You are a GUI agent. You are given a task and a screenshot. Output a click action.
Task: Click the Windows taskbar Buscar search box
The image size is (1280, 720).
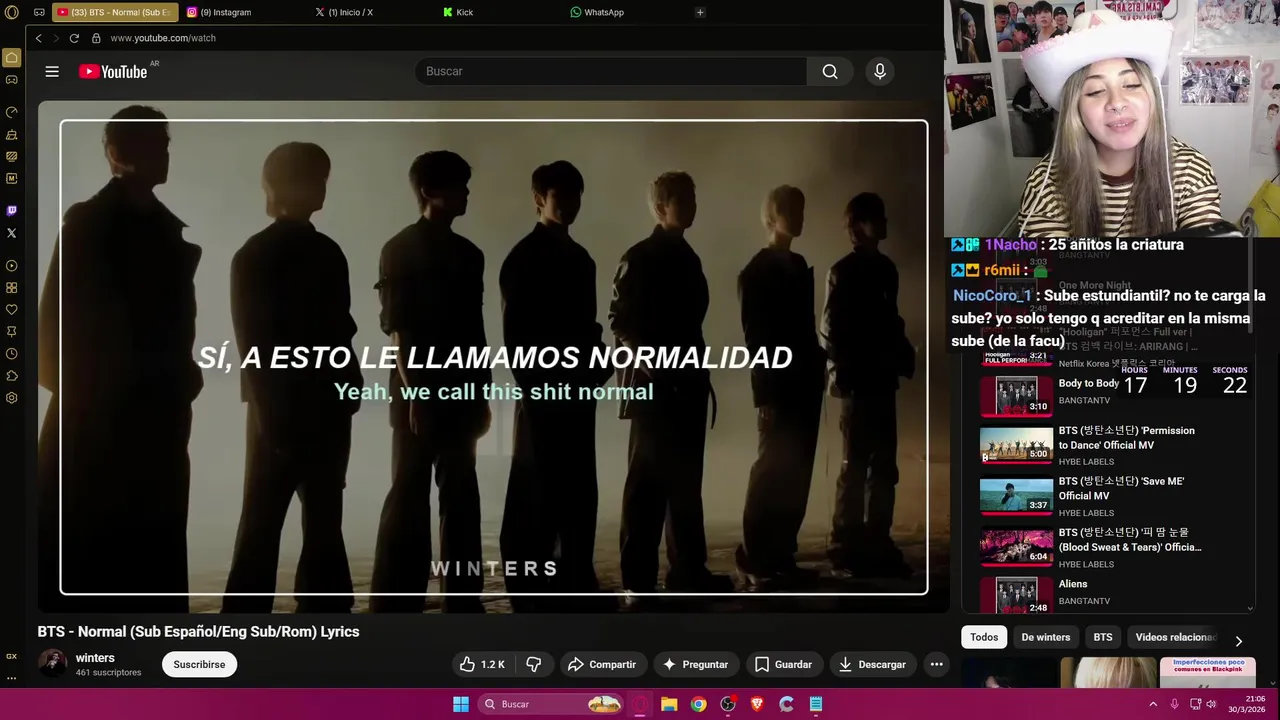[x=550, y=704]
